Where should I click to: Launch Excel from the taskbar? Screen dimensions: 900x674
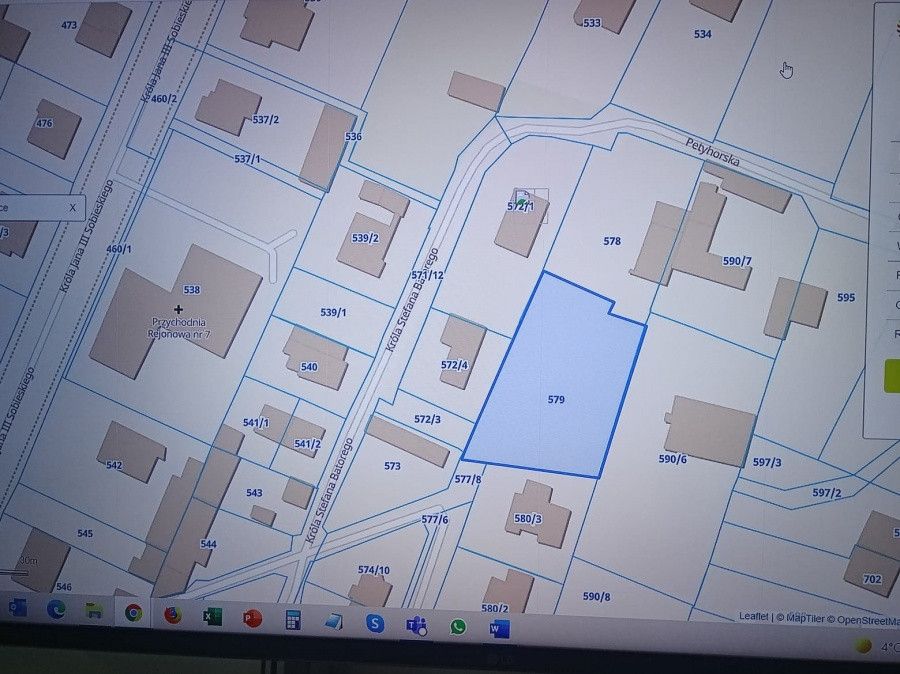(212, 617)
